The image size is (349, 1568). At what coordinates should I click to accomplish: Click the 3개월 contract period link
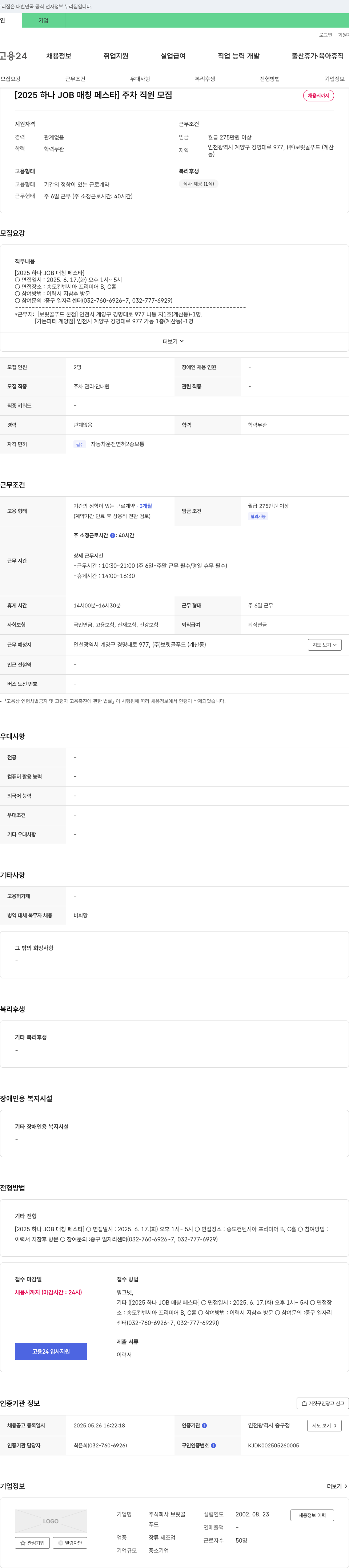click(x=145, y=506)
